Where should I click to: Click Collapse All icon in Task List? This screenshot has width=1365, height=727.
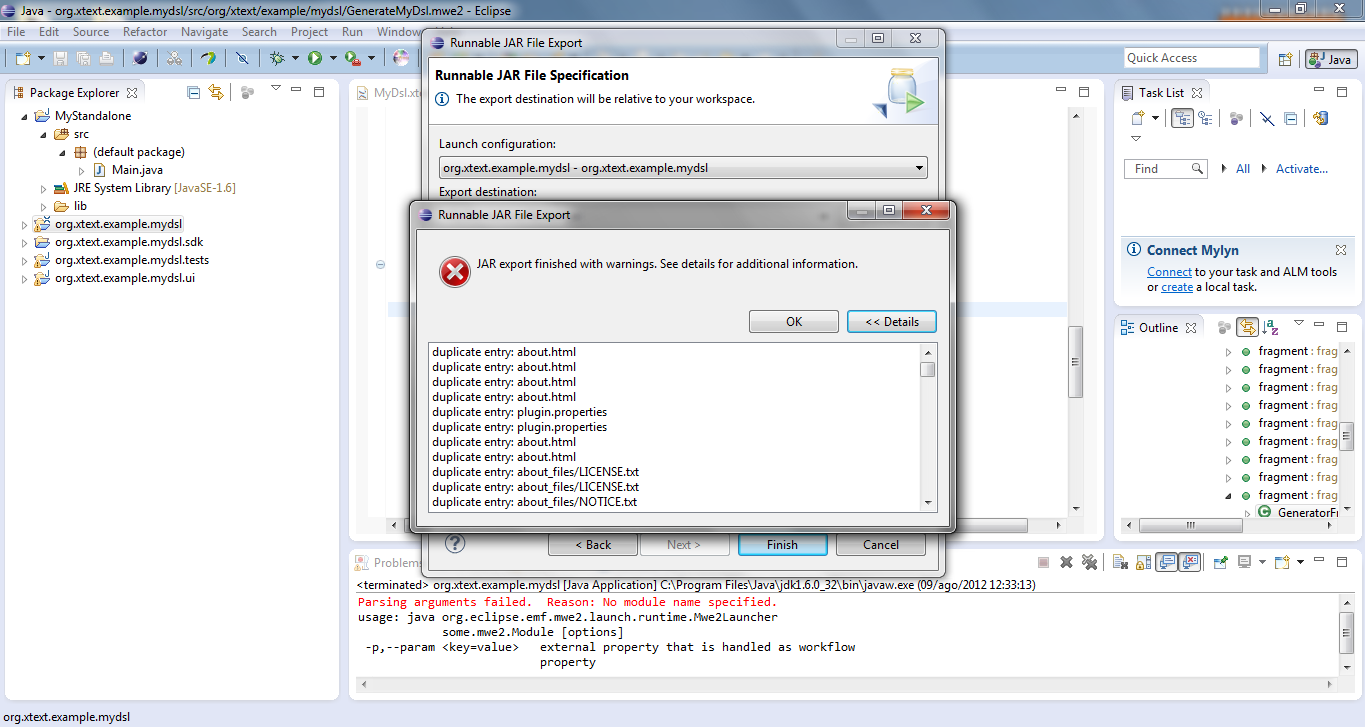tap(1291, 118)
